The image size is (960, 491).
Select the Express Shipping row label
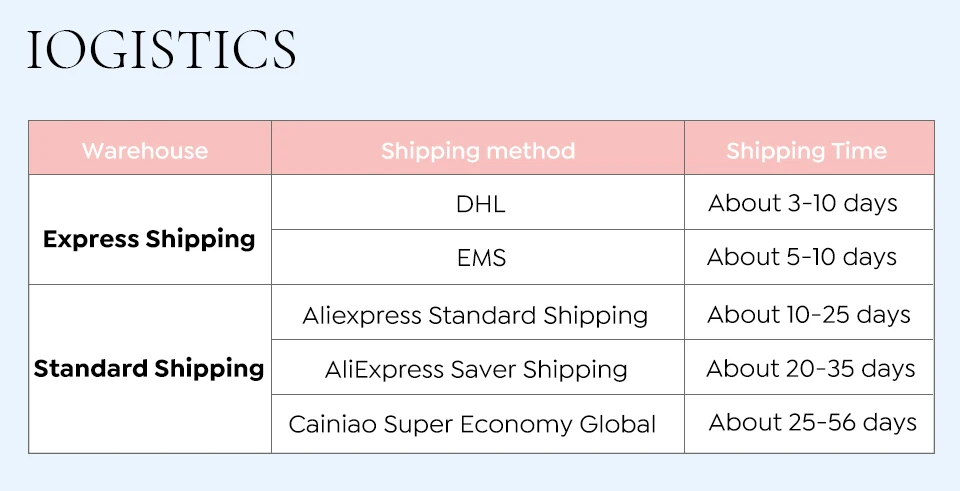tap(149, 239)
